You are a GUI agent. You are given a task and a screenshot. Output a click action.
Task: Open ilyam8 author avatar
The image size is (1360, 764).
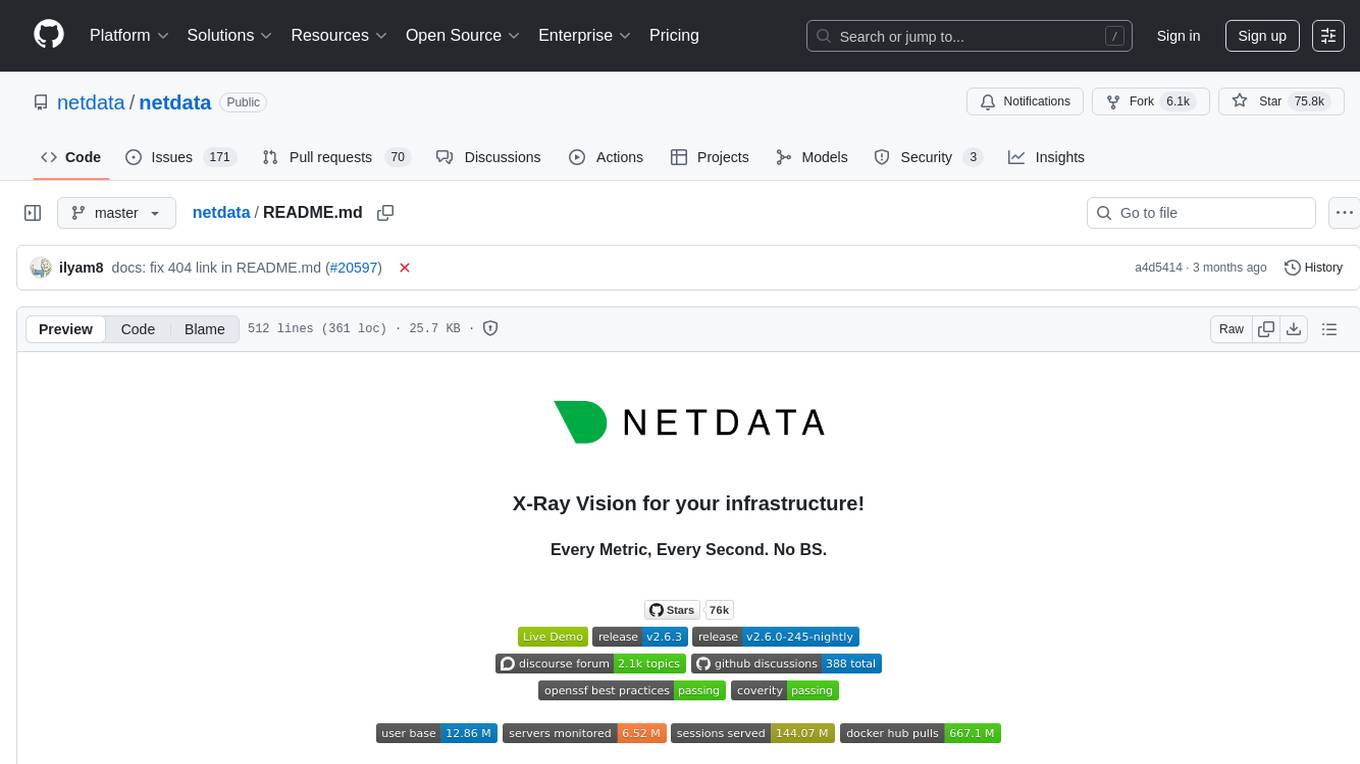click(x=41, y=268)
